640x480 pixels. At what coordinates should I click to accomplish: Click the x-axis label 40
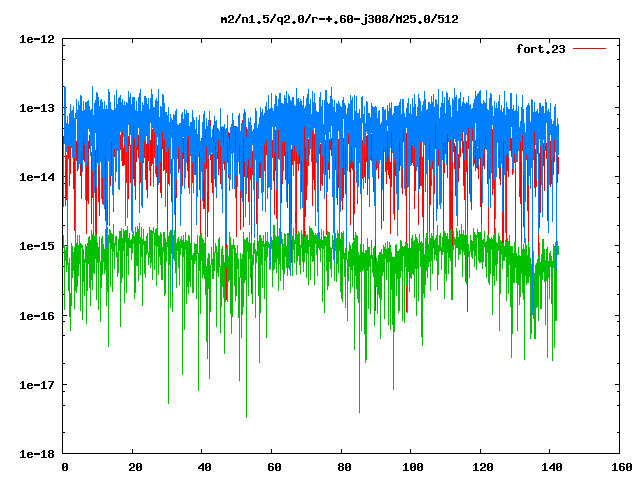click(204, 467)
